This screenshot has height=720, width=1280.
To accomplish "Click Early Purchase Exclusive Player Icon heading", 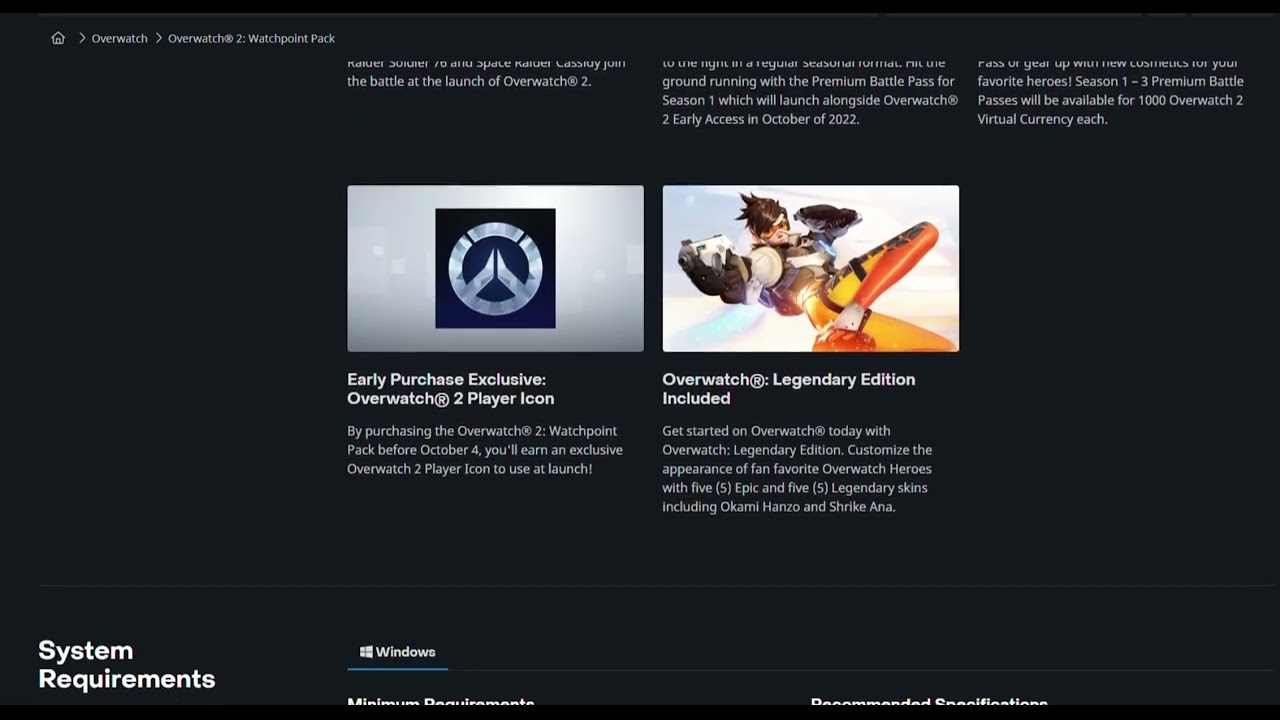I will (x=450, y=389).
